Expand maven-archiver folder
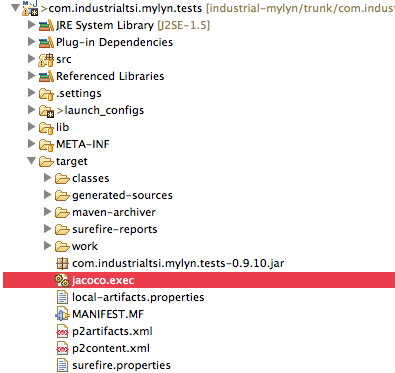The image size is (395, 373). [x=48, y=211]
